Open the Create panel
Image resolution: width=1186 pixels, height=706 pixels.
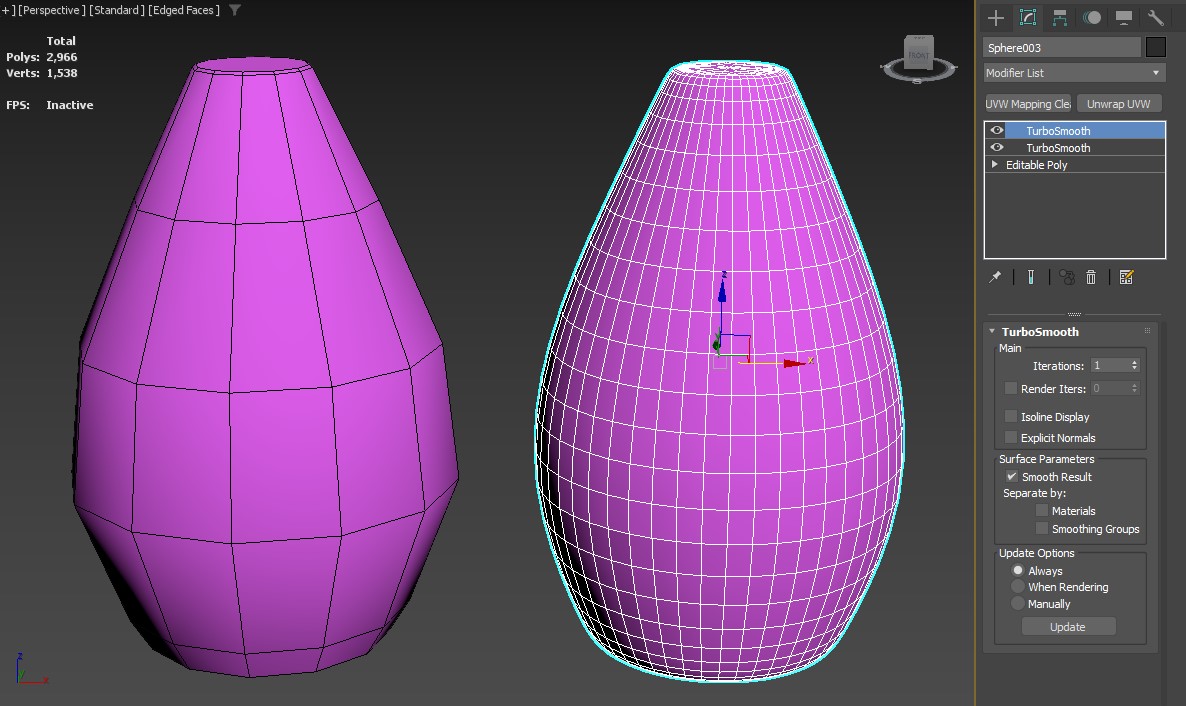tap(995, 17)
